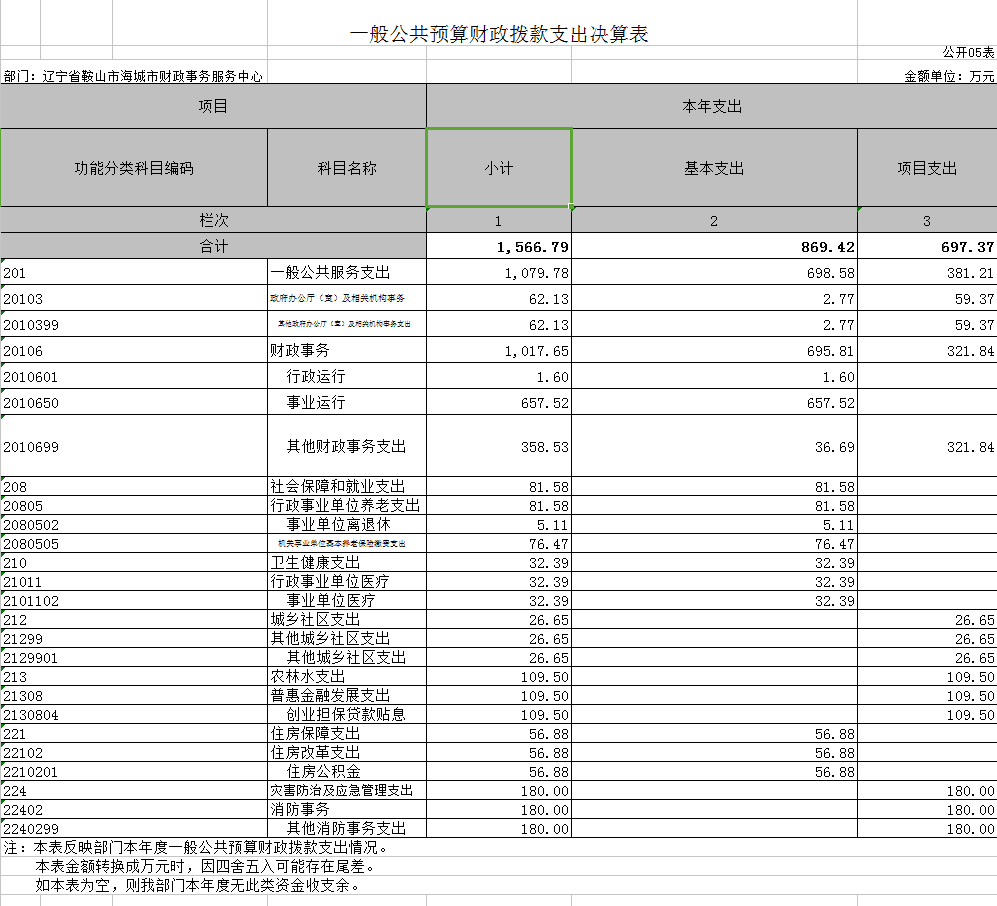997x906 pixels.
Task: Click the 消防事务 cell
Action: [347, 810]
